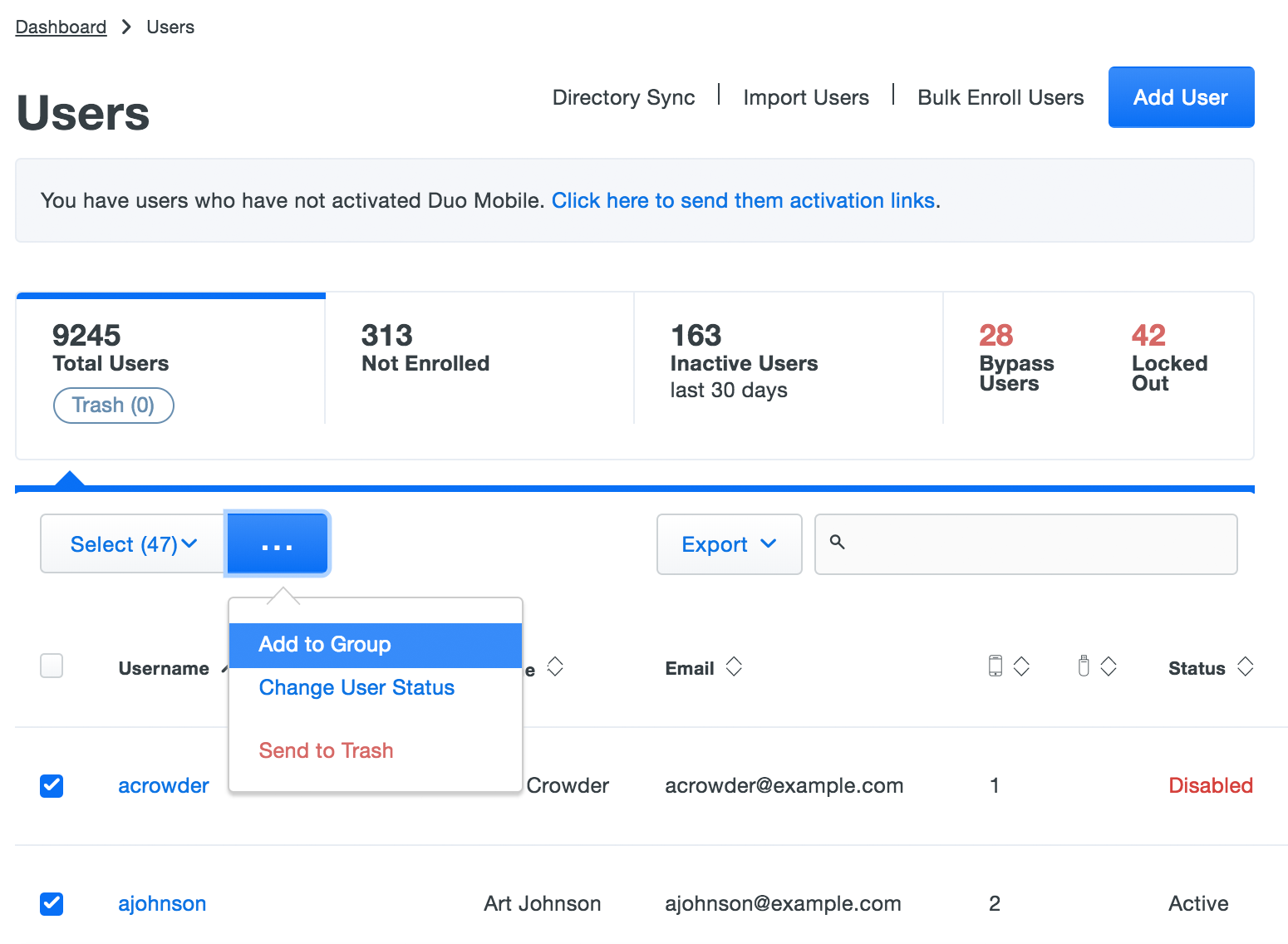The width and height of the screenshot is (1288, 944).
Task: Click the Username column header
Action: (164, 669)
